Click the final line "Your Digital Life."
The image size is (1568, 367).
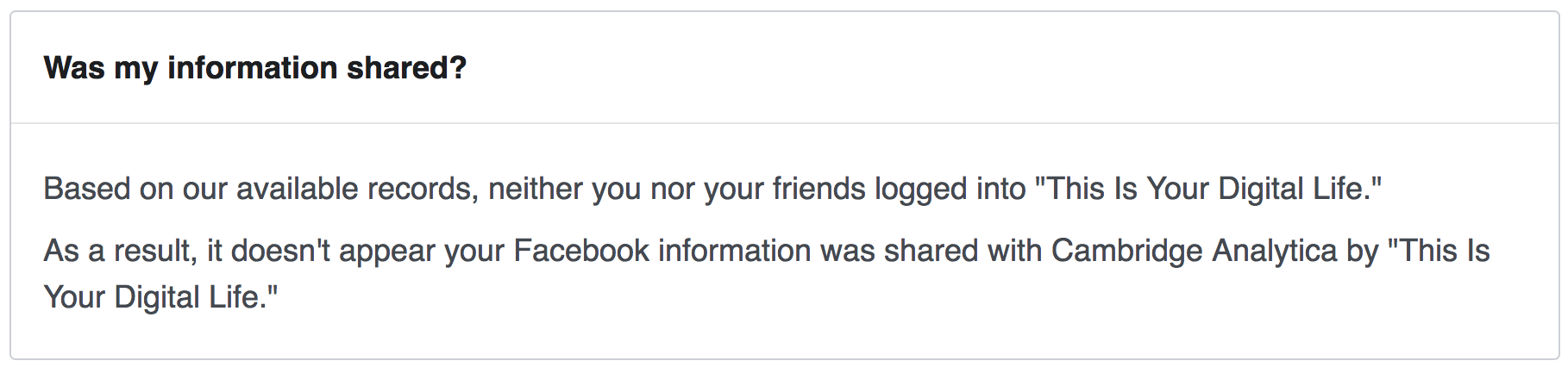161,297
